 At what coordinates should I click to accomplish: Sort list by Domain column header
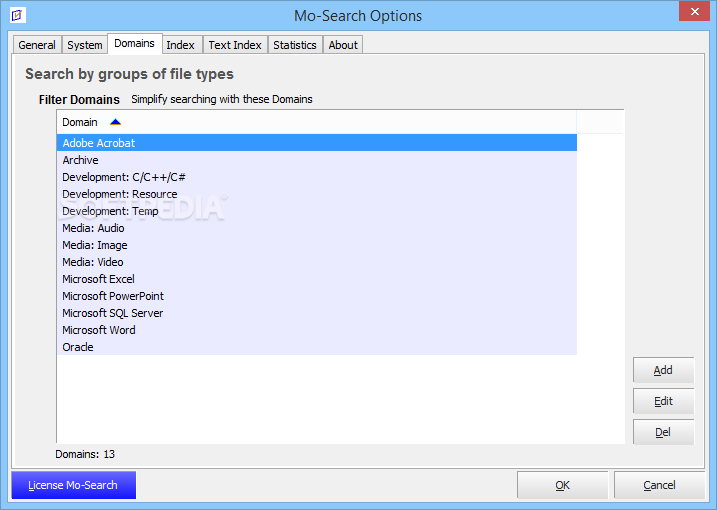[316, 122]
